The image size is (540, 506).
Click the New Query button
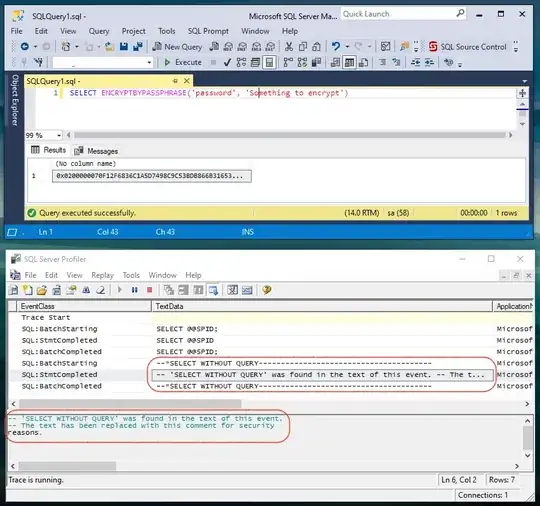coord(177,47)
